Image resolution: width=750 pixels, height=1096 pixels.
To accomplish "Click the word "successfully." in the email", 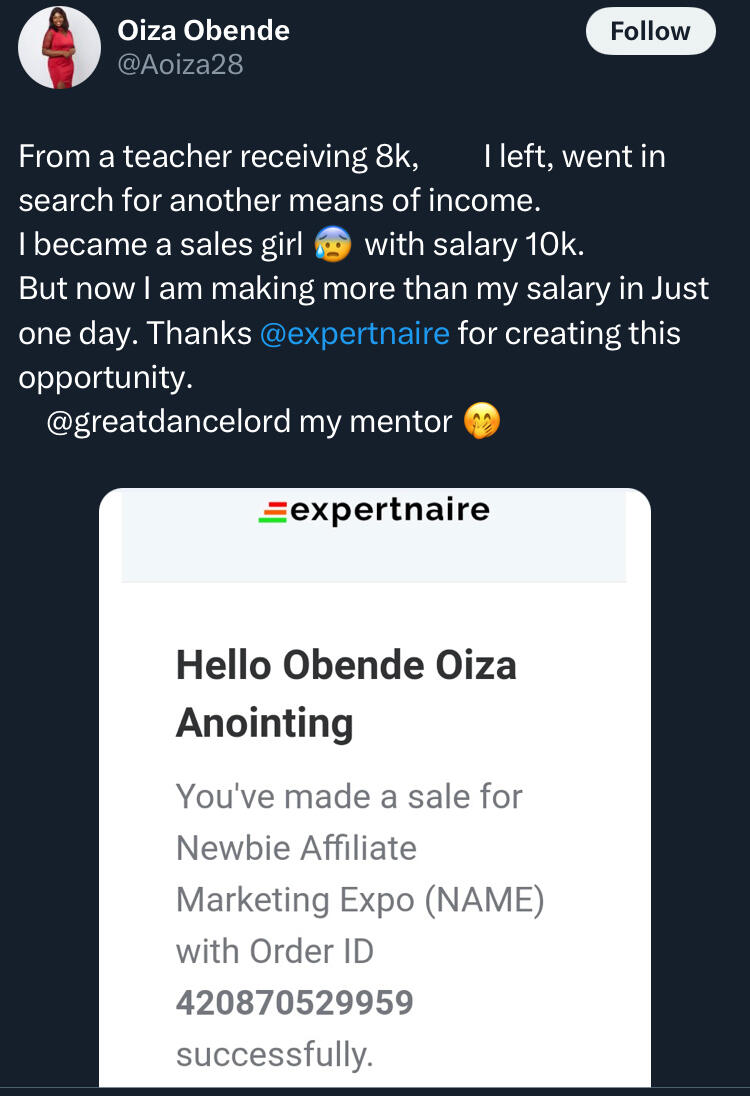I will 274,1055.
